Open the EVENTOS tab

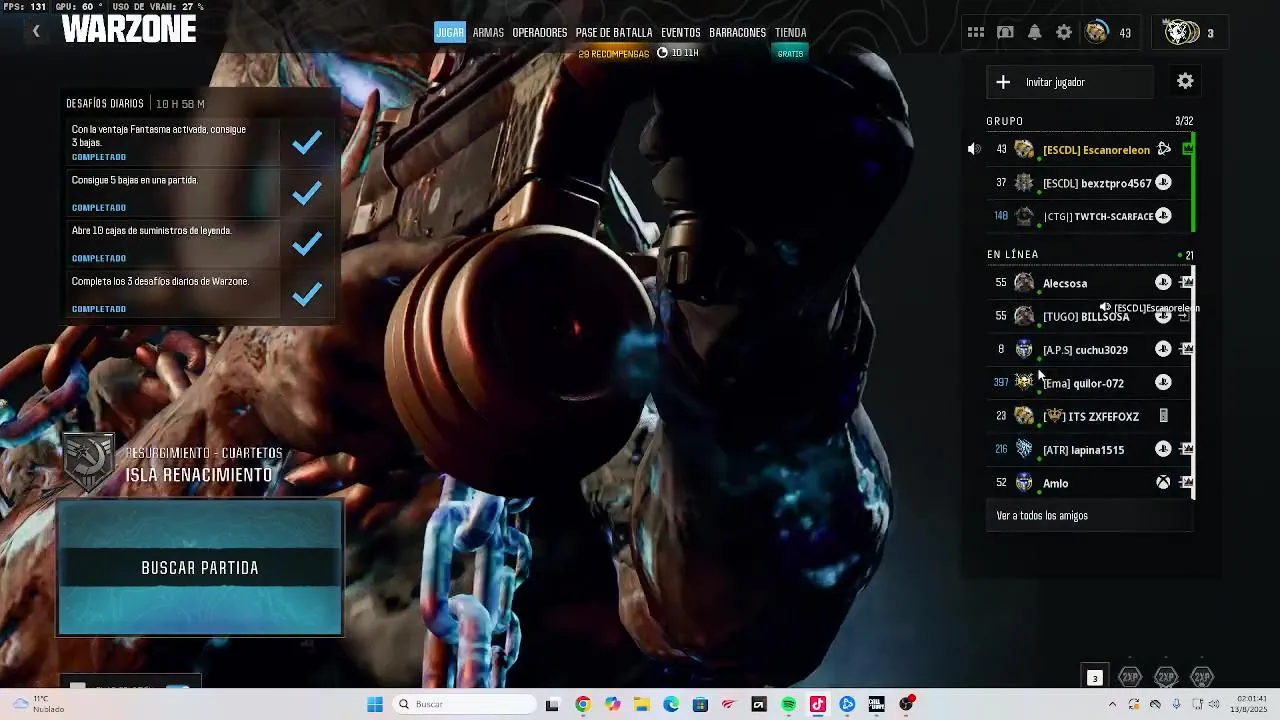coord(681,33)
